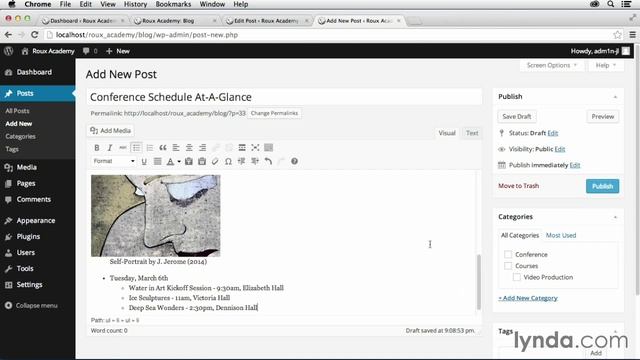Open Pages in the sidebar
Viewport: 640px width, 360px height.
(26, 183)
